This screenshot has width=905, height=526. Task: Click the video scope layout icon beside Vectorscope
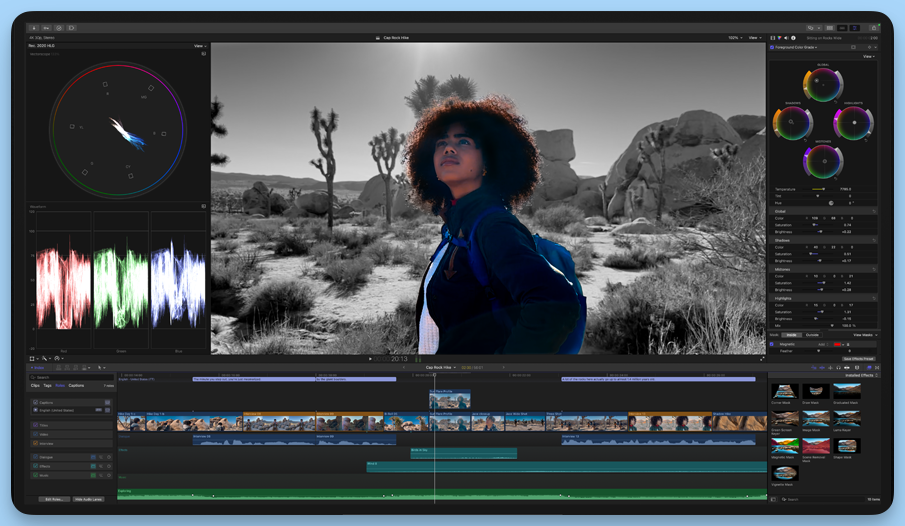tap(204, 54)
